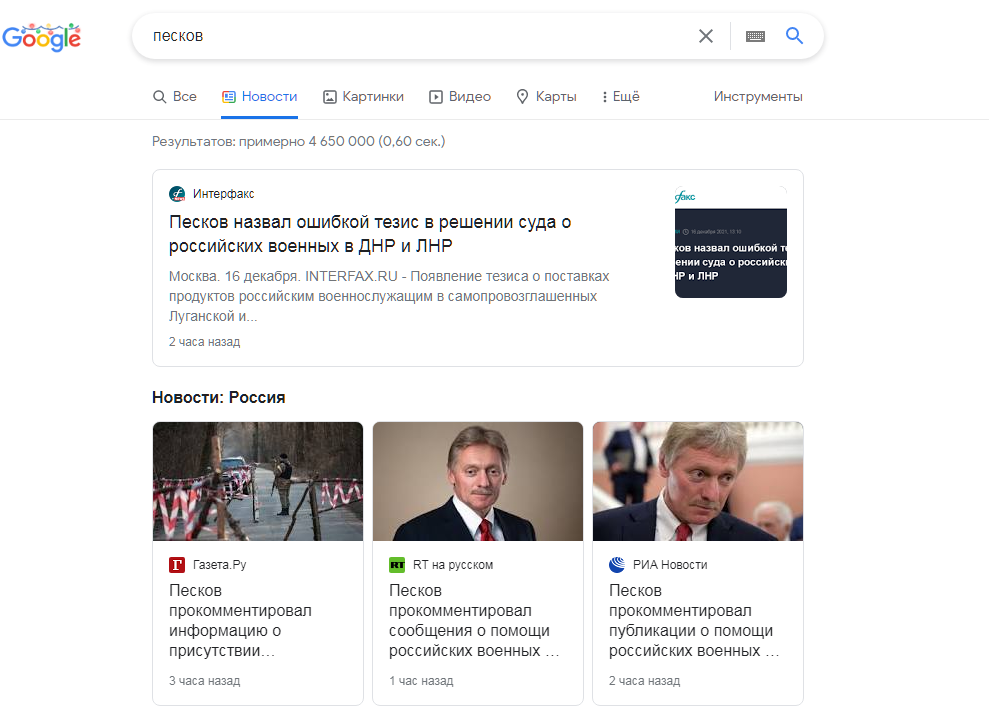This screenshot has width=989, height=716.
Task: Click the РИА Новости globe logo
Action: [617, 565]
